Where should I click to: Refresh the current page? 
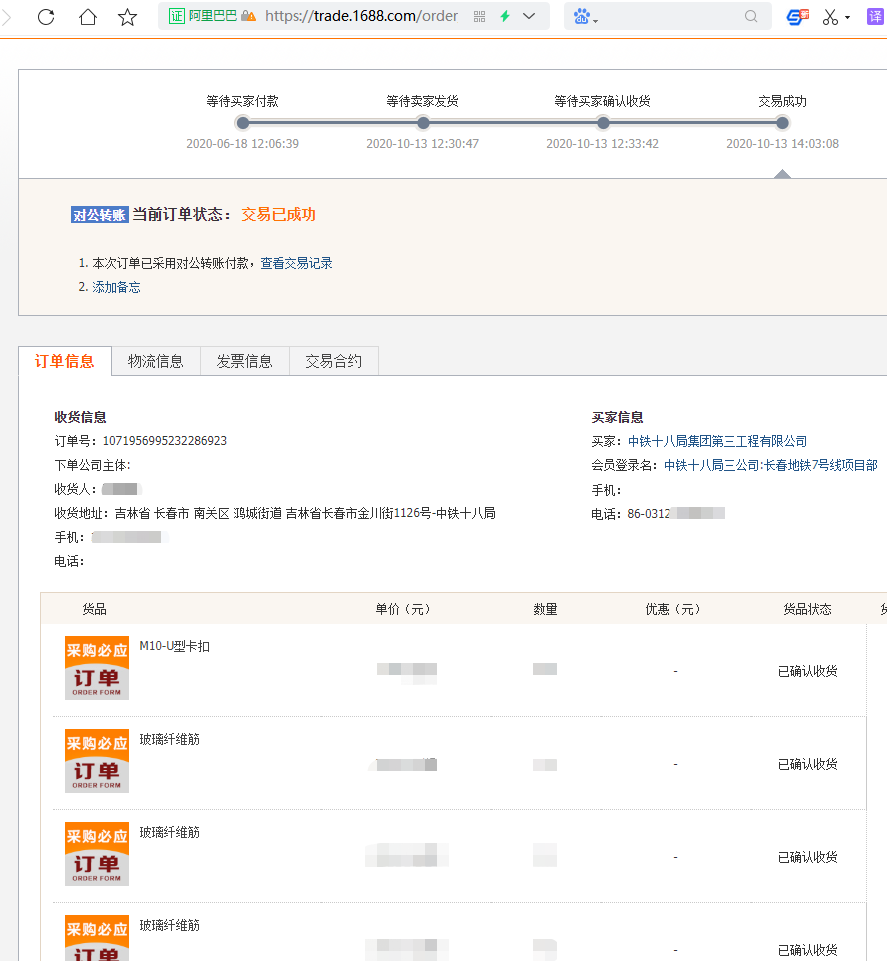(x=44, y=16)
